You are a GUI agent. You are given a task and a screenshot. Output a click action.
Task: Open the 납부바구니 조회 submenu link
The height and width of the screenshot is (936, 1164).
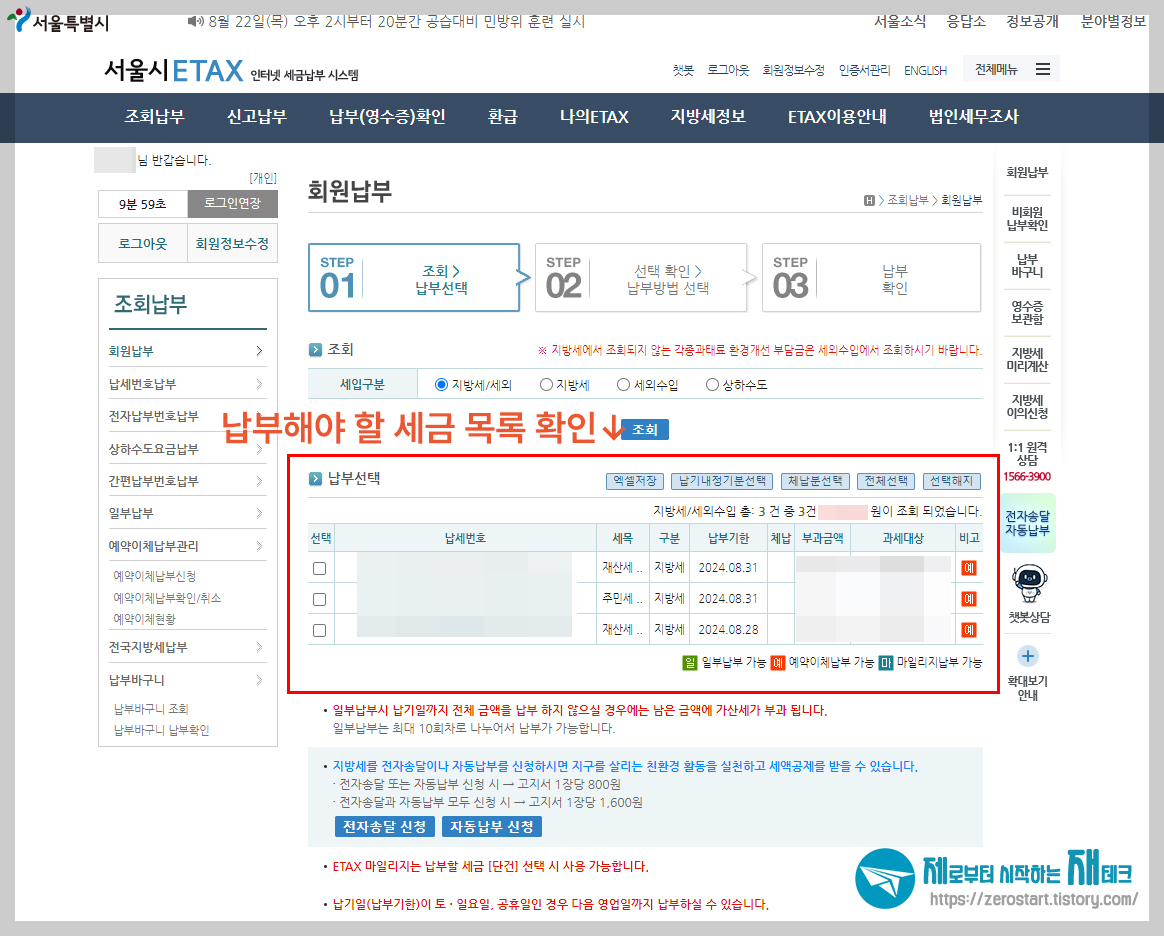151,709
